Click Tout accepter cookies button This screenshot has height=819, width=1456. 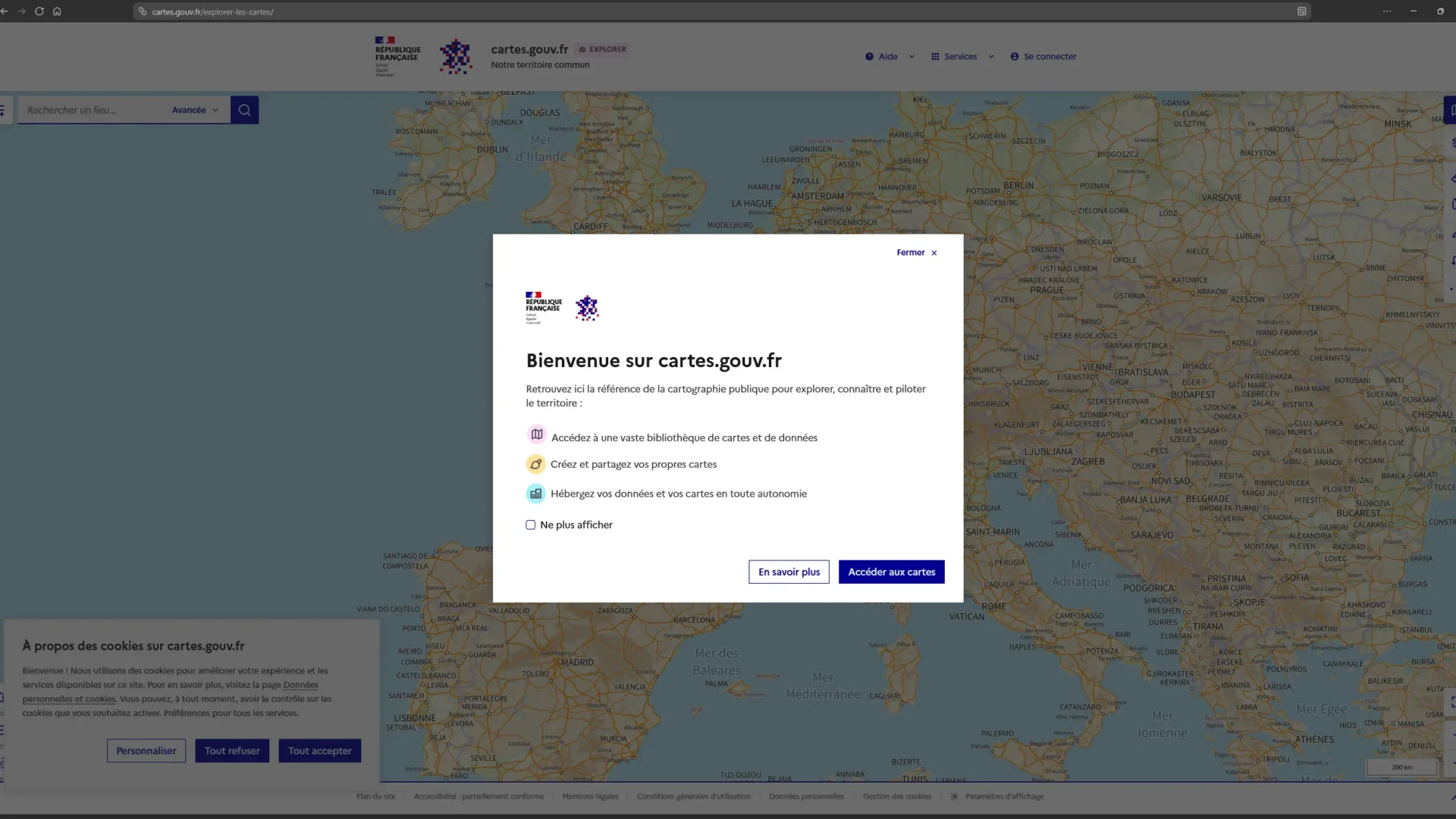pos(320,751)
